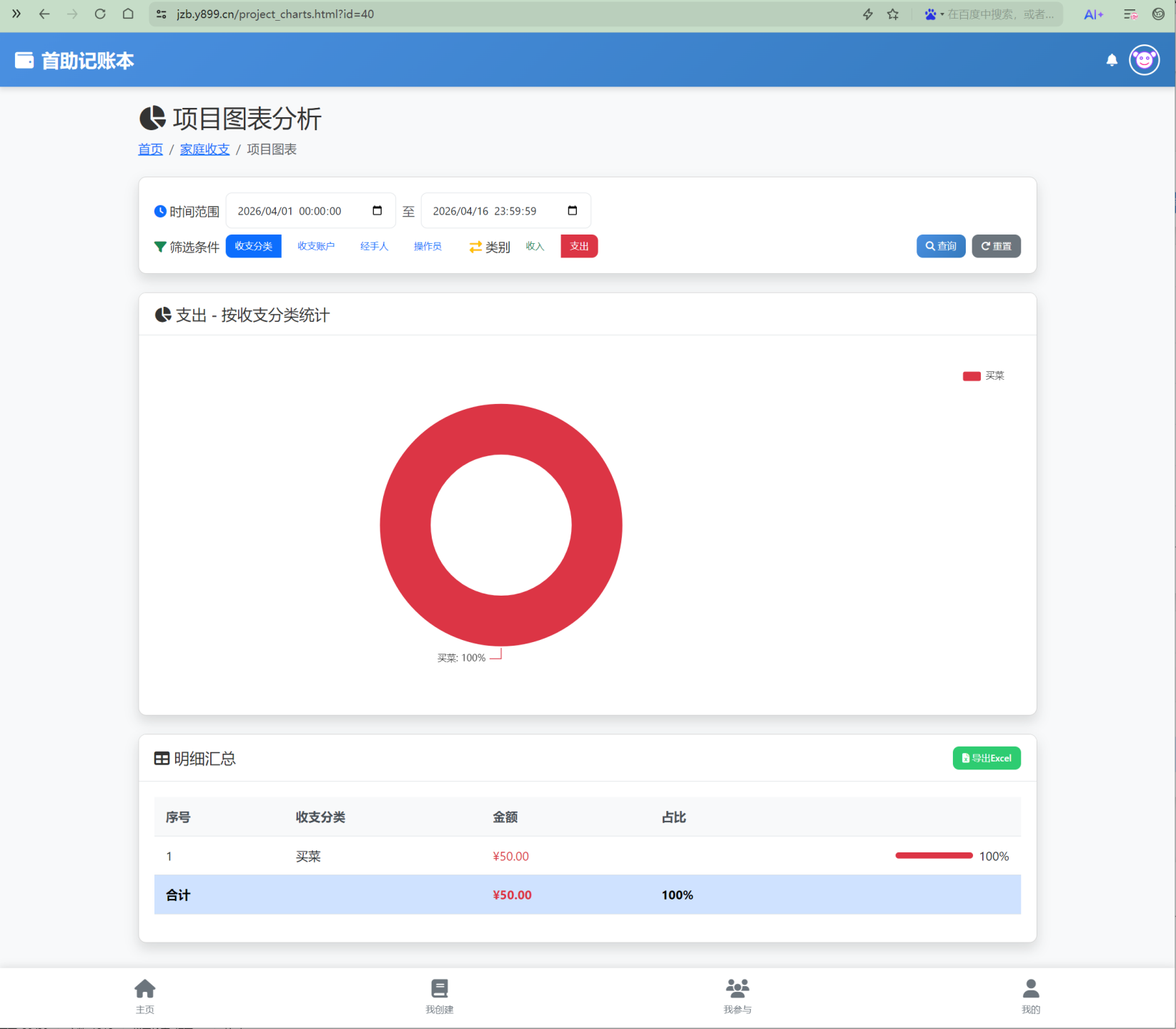
Task: Click the red donut chart ring
Action: (x=405, y=526)
